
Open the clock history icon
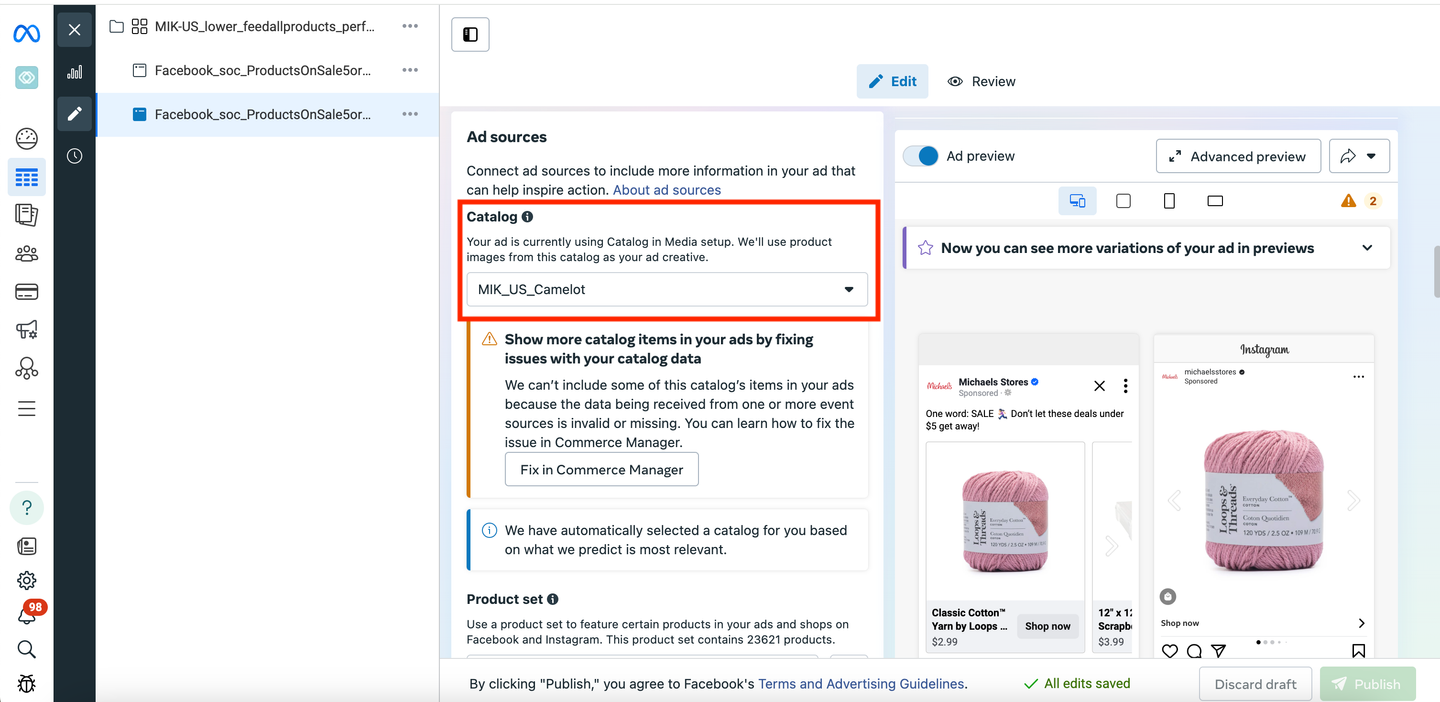[x=75, y=156]
